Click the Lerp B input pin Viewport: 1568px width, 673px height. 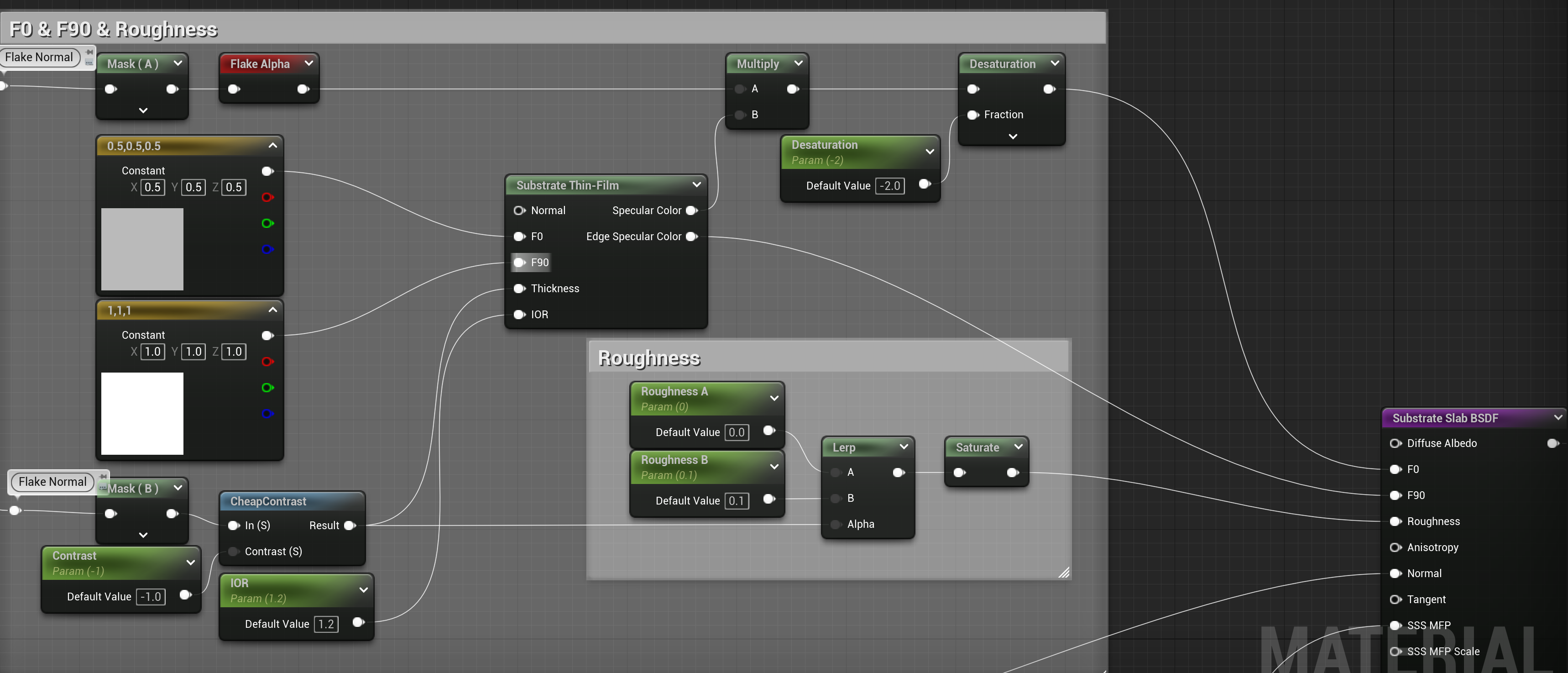pos(836,498)
